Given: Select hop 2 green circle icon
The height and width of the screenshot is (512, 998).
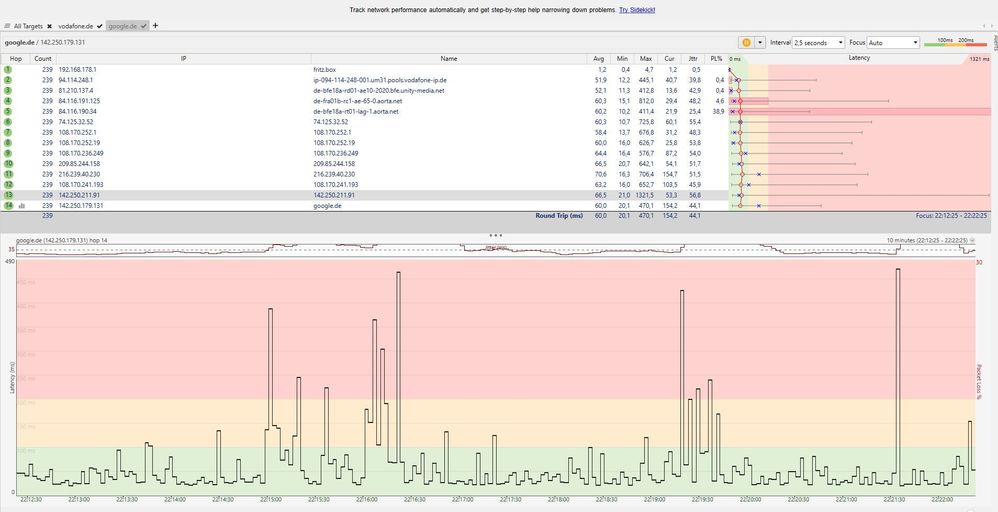Looking at the screenshot, I should [8, 80].
